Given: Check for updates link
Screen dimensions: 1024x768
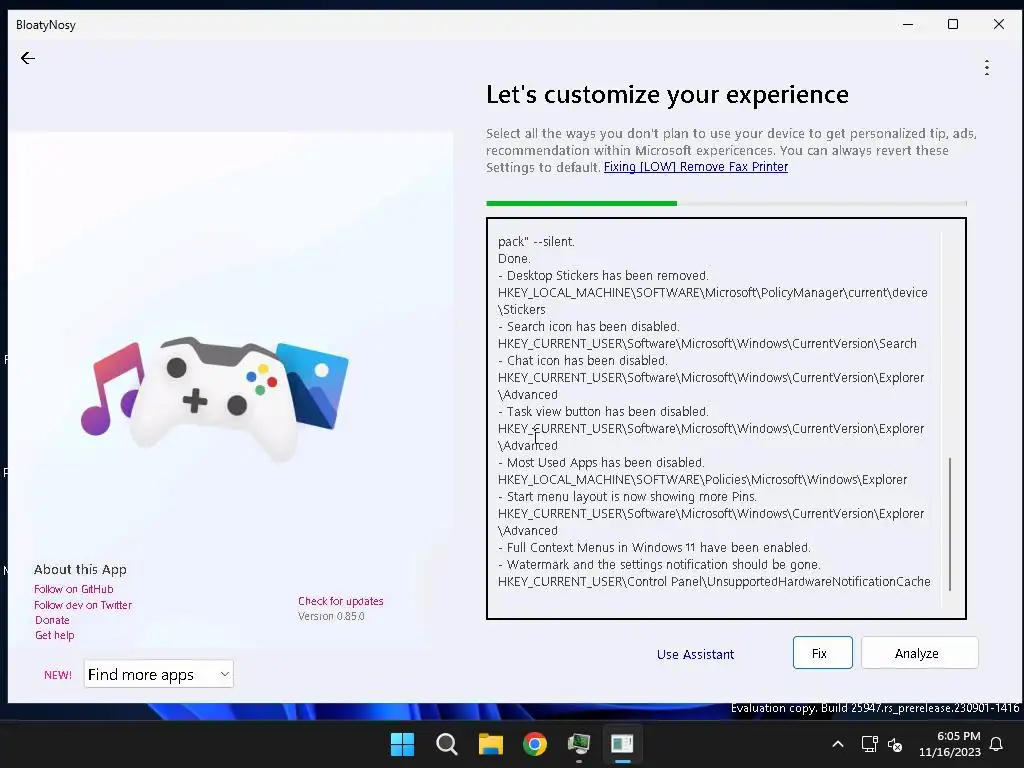Looking at the screenshot, I should [x=341, y=601].
